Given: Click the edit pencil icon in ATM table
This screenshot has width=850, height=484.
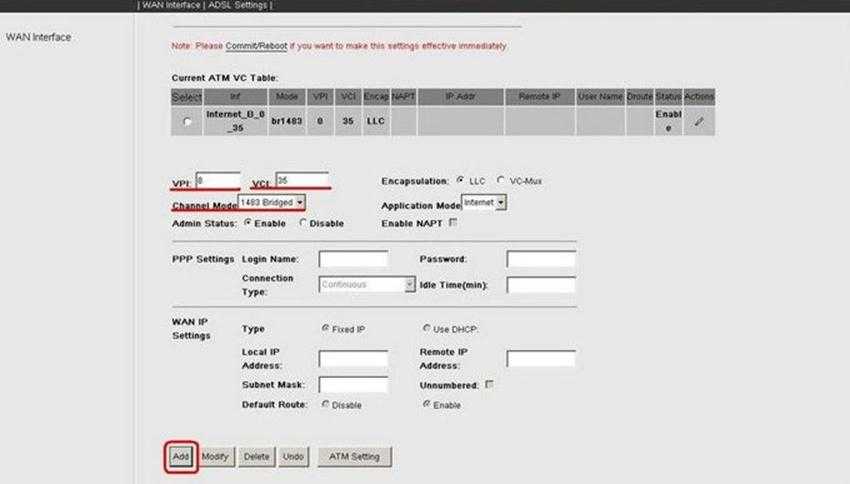Looking at the screenshot, I should (698, 121).
